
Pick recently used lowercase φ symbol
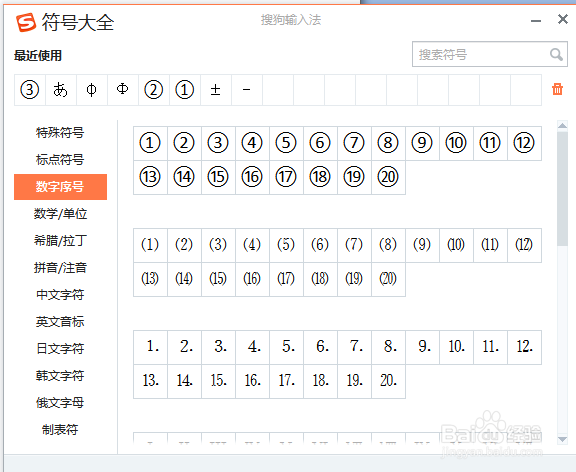pyautogui.click(x=91, y=90)
